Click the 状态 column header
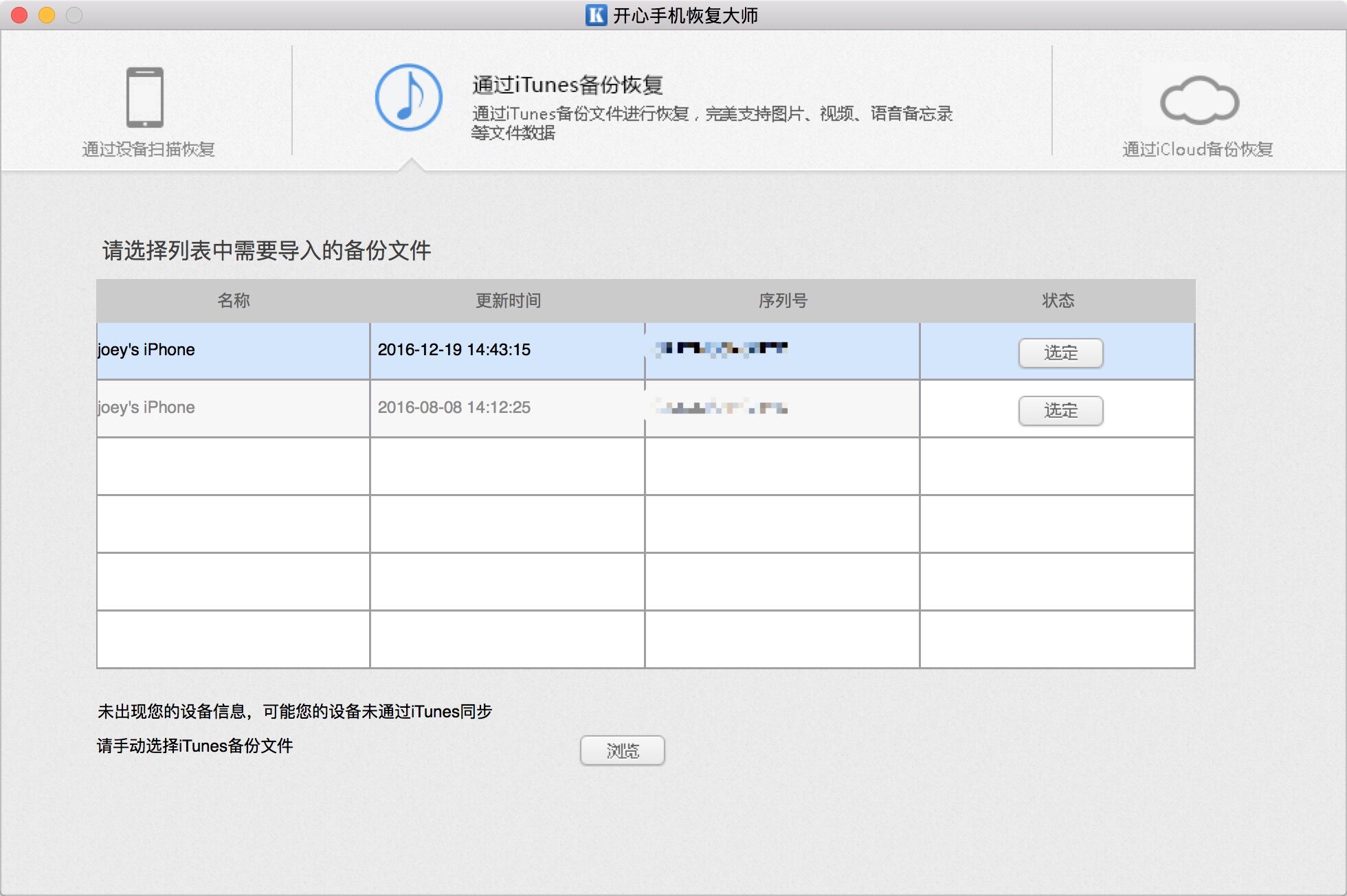Image resolution: width=1347 pixels, height=896 pixels. coord(1058,300)
